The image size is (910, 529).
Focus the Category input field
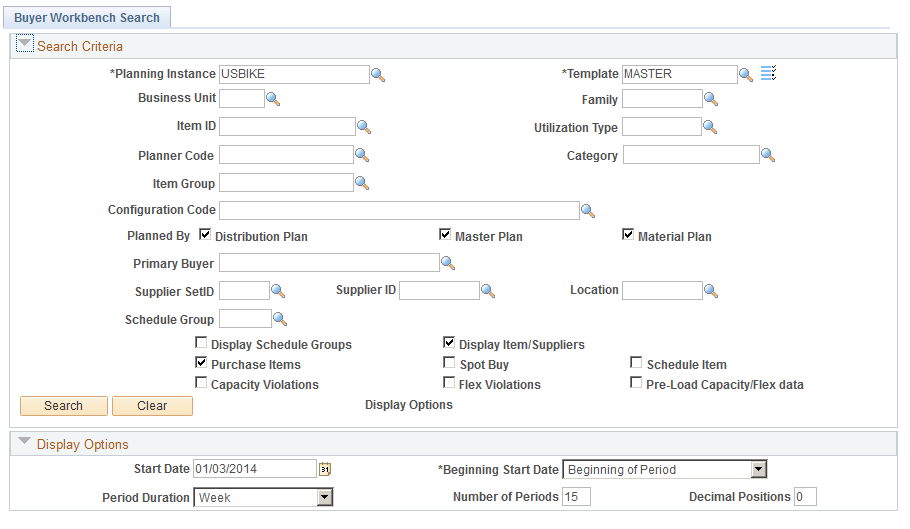coord(691,155)
